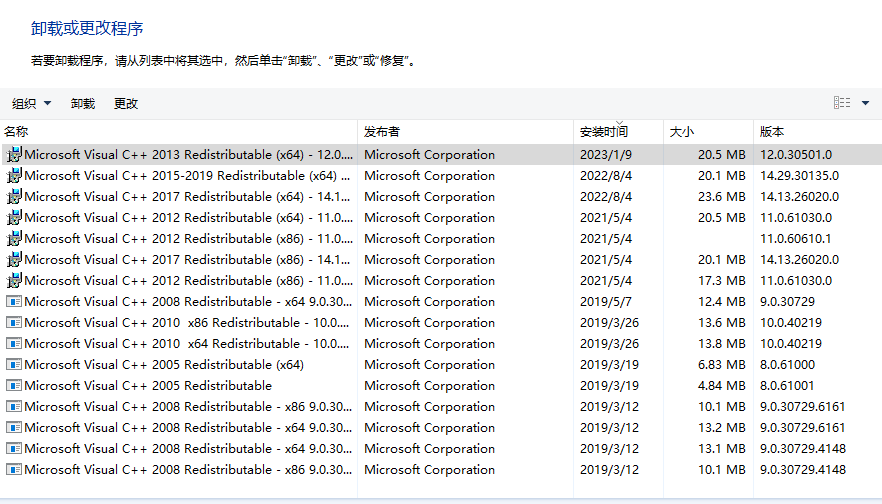Click the installer icon for Visual C++ 2013 x64
882x504 pixels.
click(14, 154)
